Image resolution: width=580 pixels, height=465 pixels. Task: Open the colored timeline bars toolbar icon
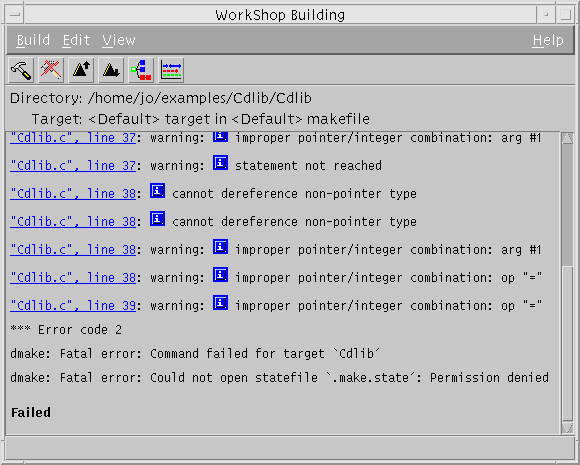[171, 70]
